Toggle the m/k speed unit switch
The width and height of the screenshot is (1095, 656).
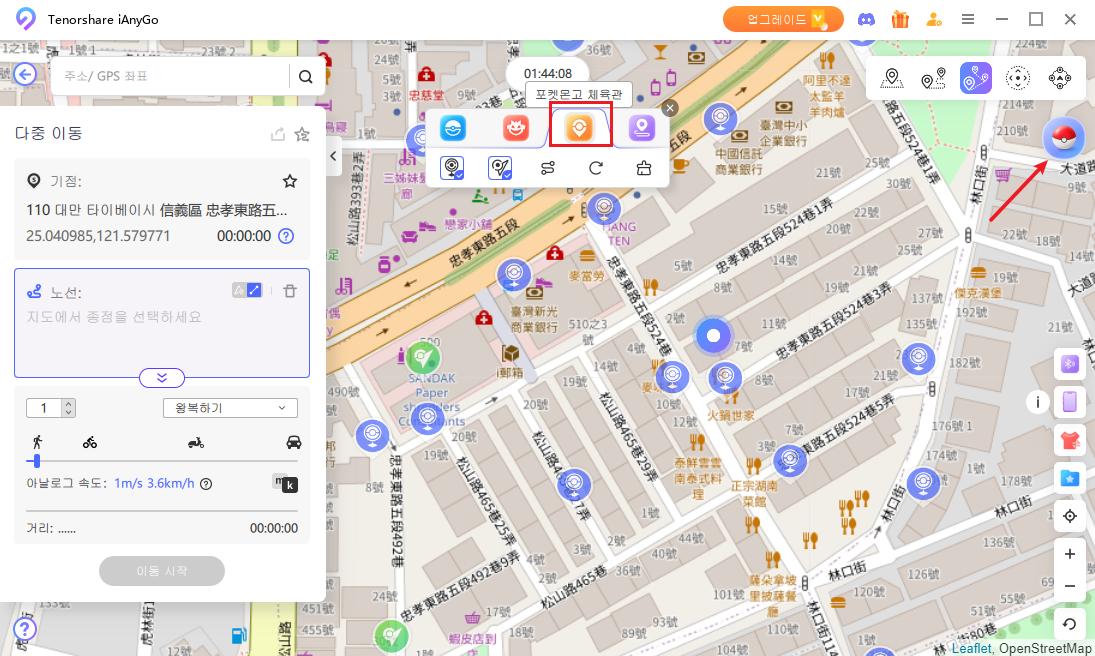click(285, 484)
